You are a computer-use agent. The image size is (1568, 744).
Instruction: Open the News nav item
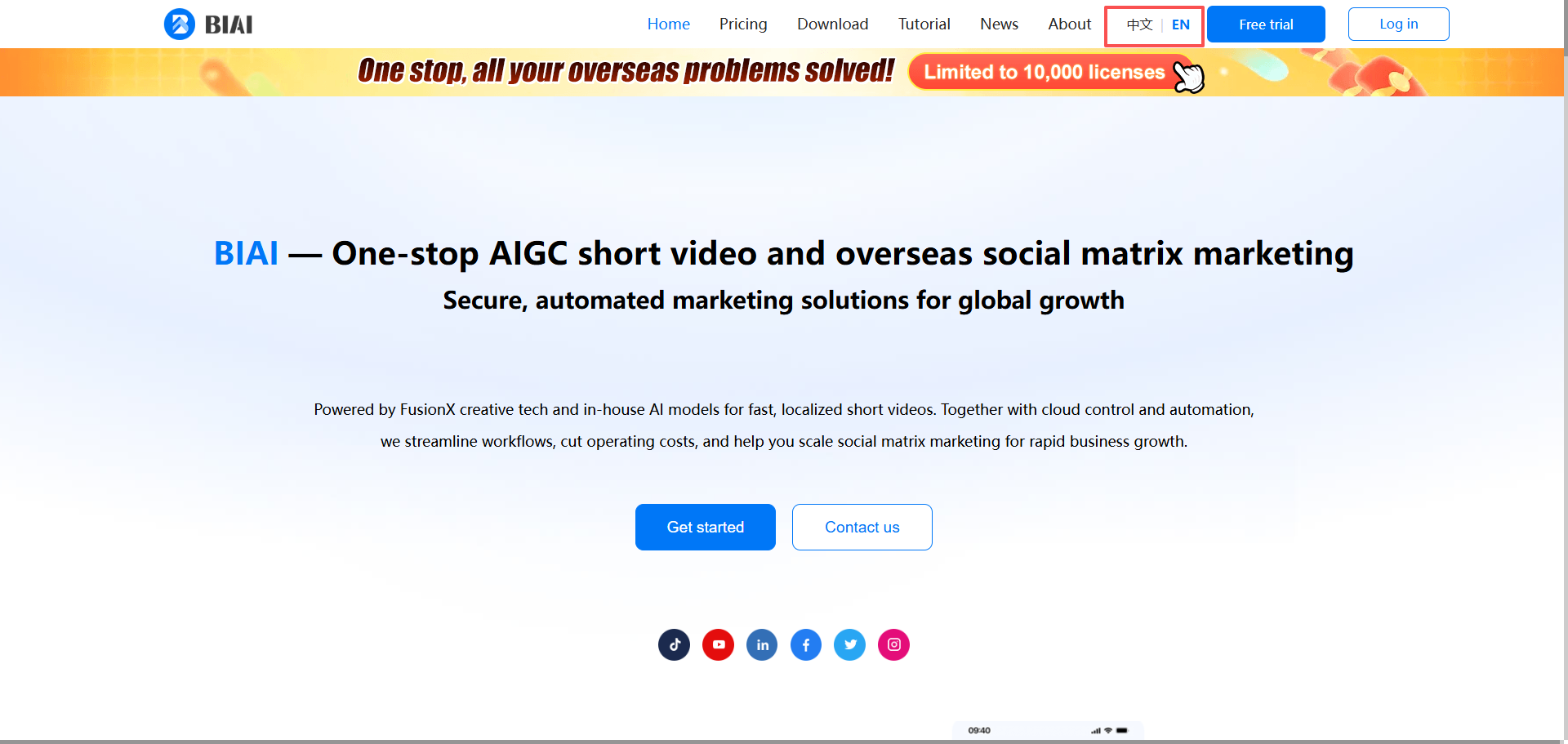click(1000, 25)
